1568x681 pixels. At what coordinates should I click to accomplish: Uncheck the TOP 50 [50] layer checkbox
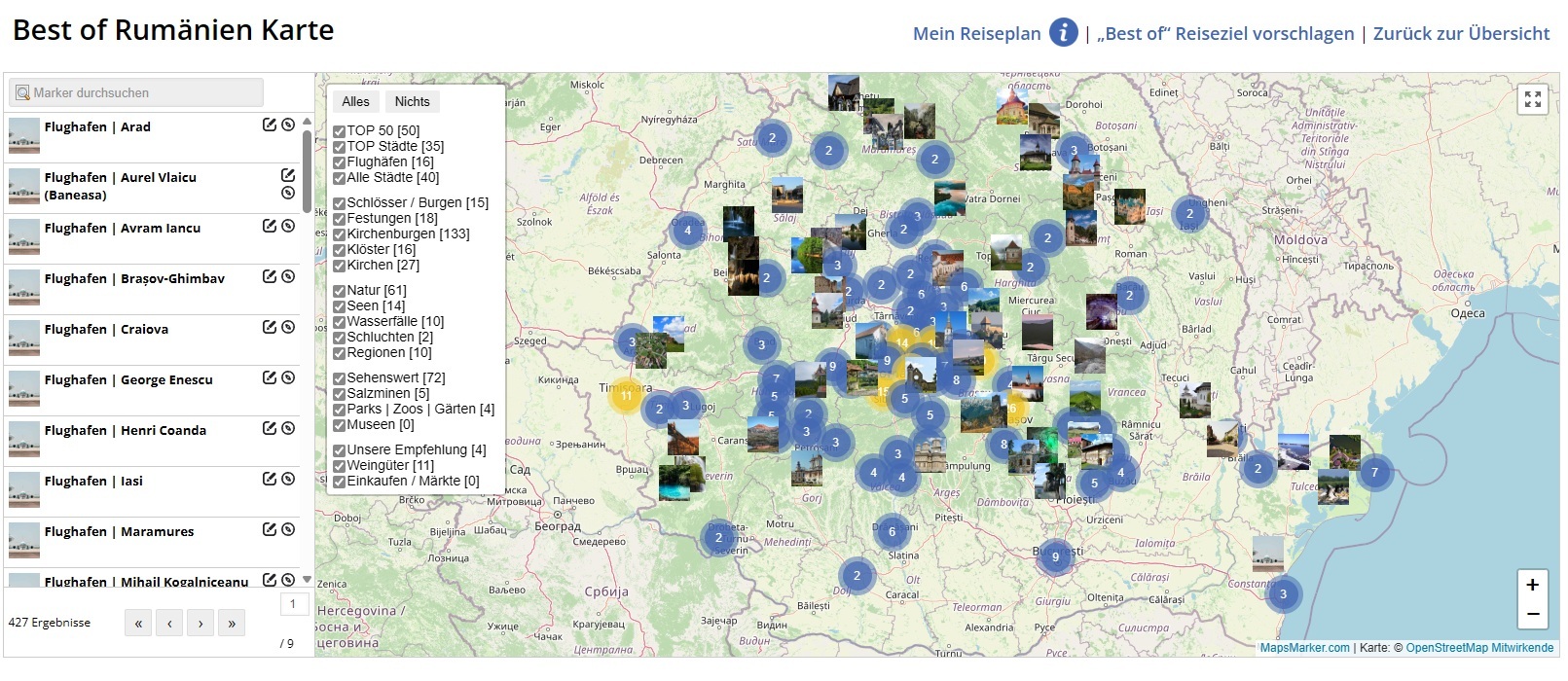tap(340, 131)
